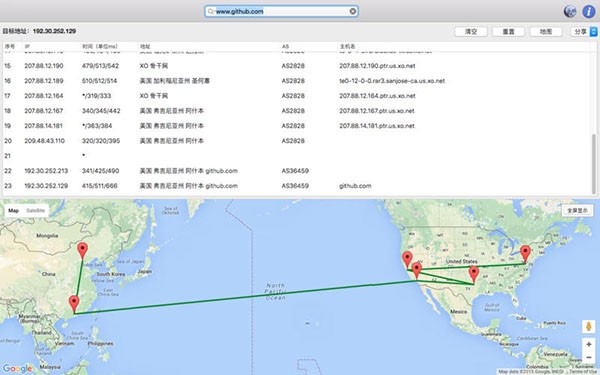Click the 地图 map button
Viewport: 600px width, 375px height.
[546, 32]
